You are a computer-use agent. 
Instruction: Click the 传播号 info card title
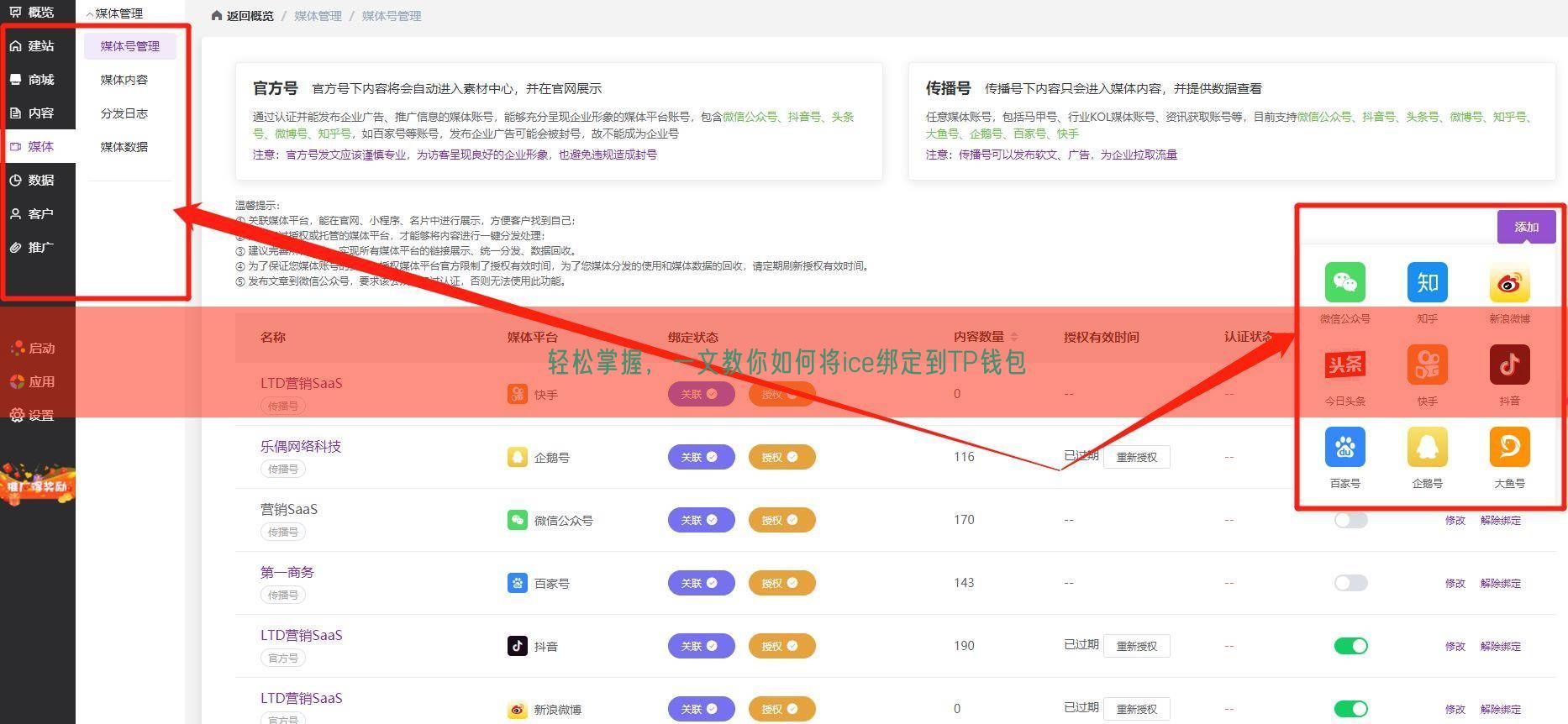pyautogui.click(x=949, y=88)
